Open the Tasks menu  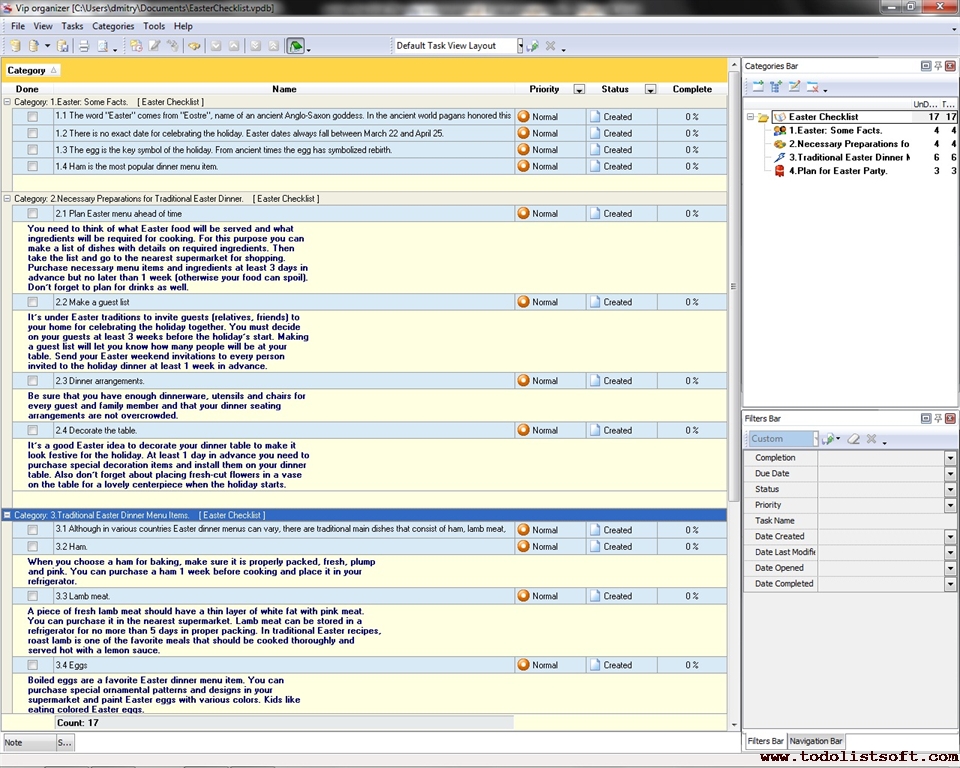click(x=72, y=26)
